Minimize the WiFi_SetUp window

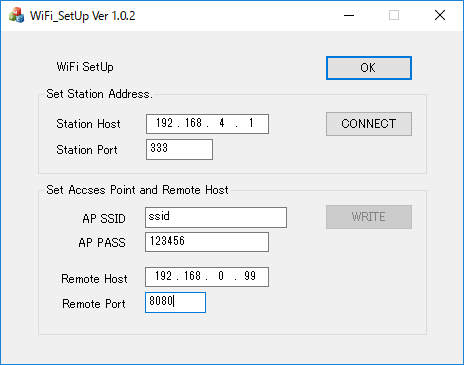(x=349, y=15)
